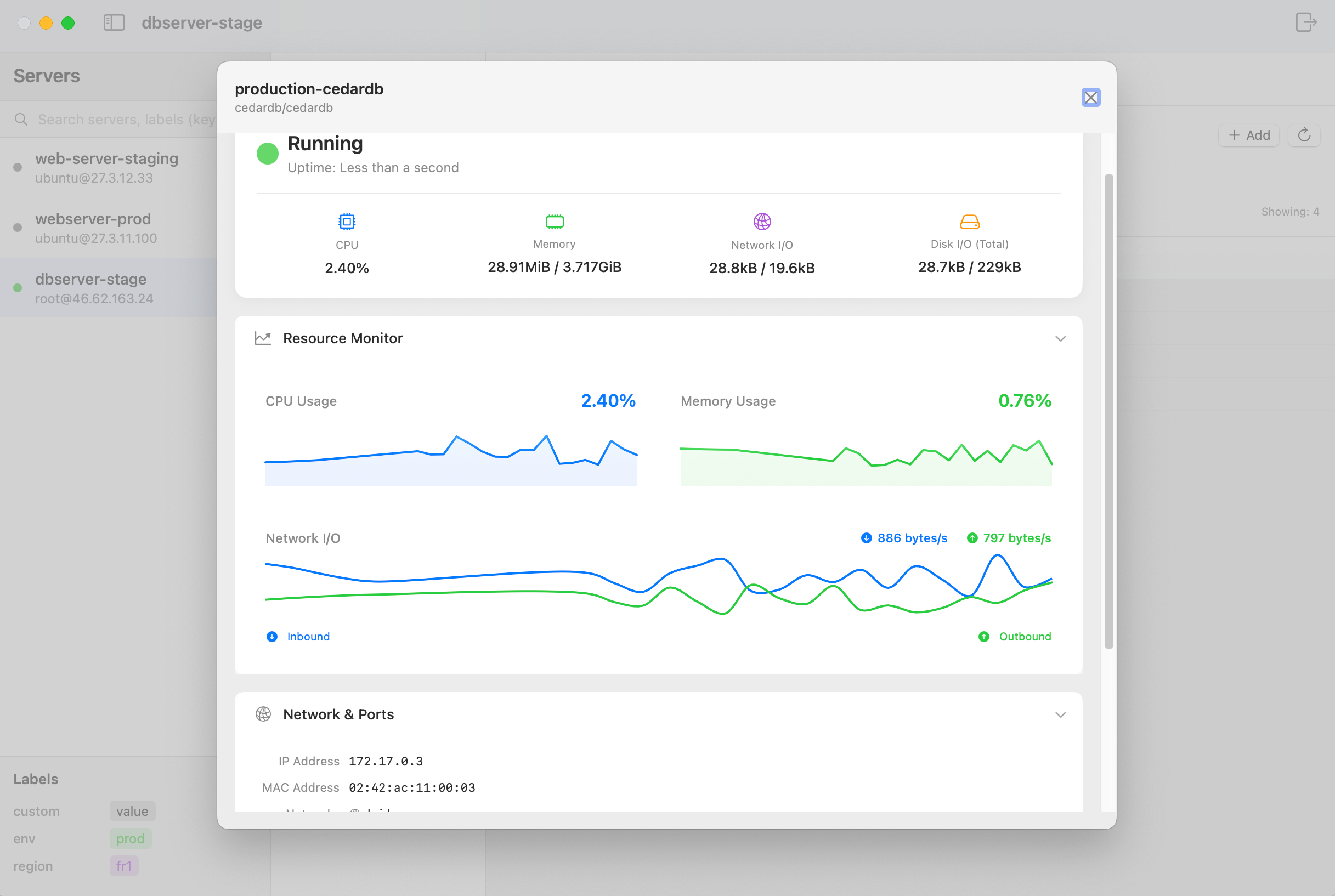Click the '28.7kB / 229kB' disk value

(969, 268)
